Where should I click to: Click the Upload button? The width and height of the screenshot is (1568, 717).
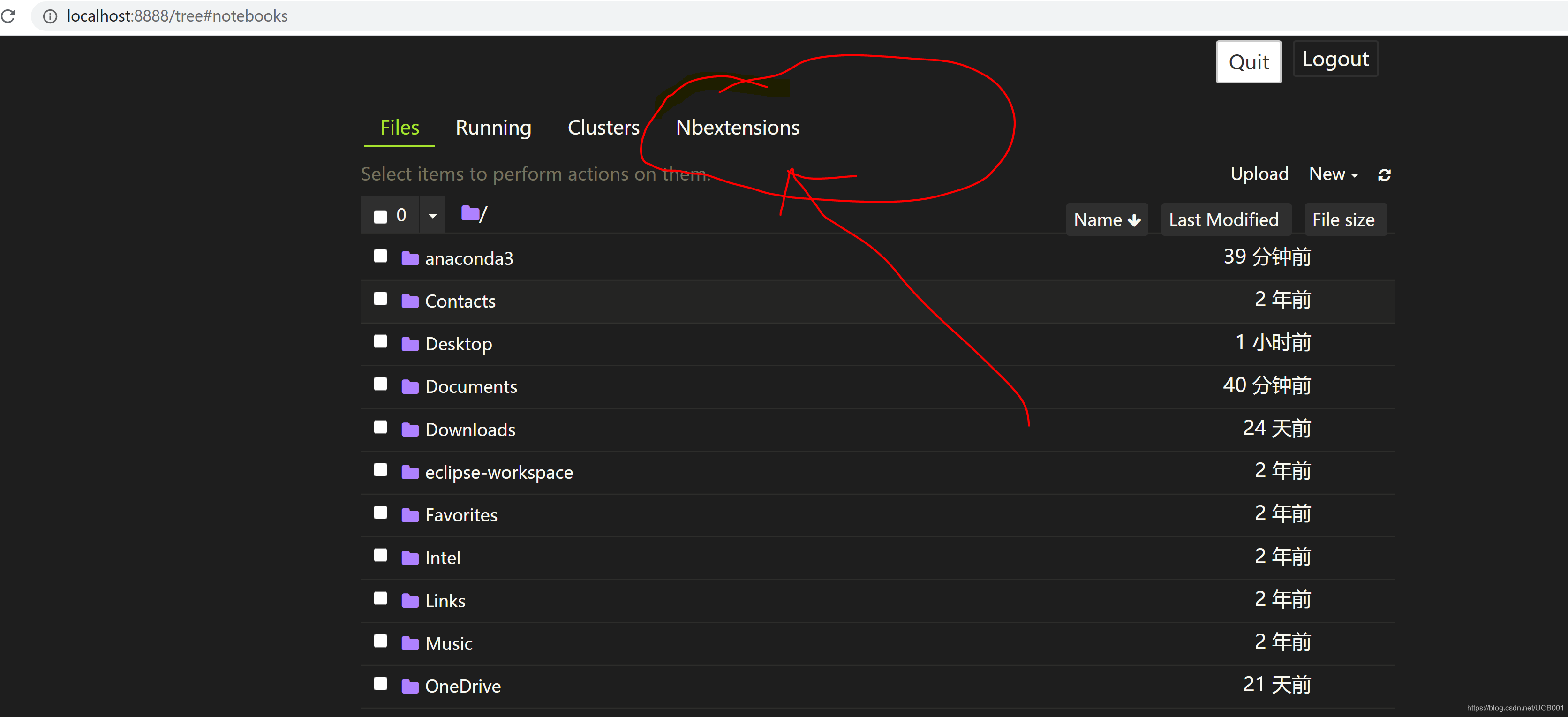pos(1259,174)
